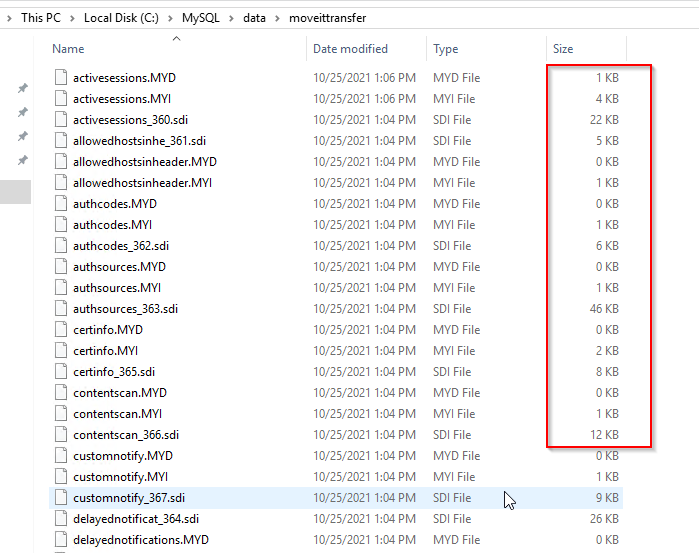Viewport: 699px width, 553px height.
Task: Click the MYI File type of customnotify.MYI
Action: [x=454, y=477]
